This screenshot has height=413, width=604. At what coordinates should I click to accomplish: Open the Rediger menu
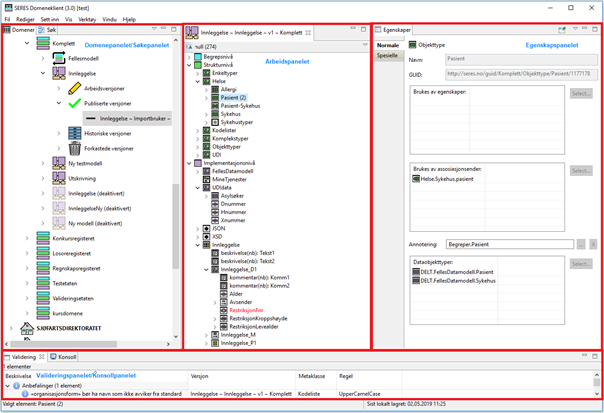[x=25, y=19]
